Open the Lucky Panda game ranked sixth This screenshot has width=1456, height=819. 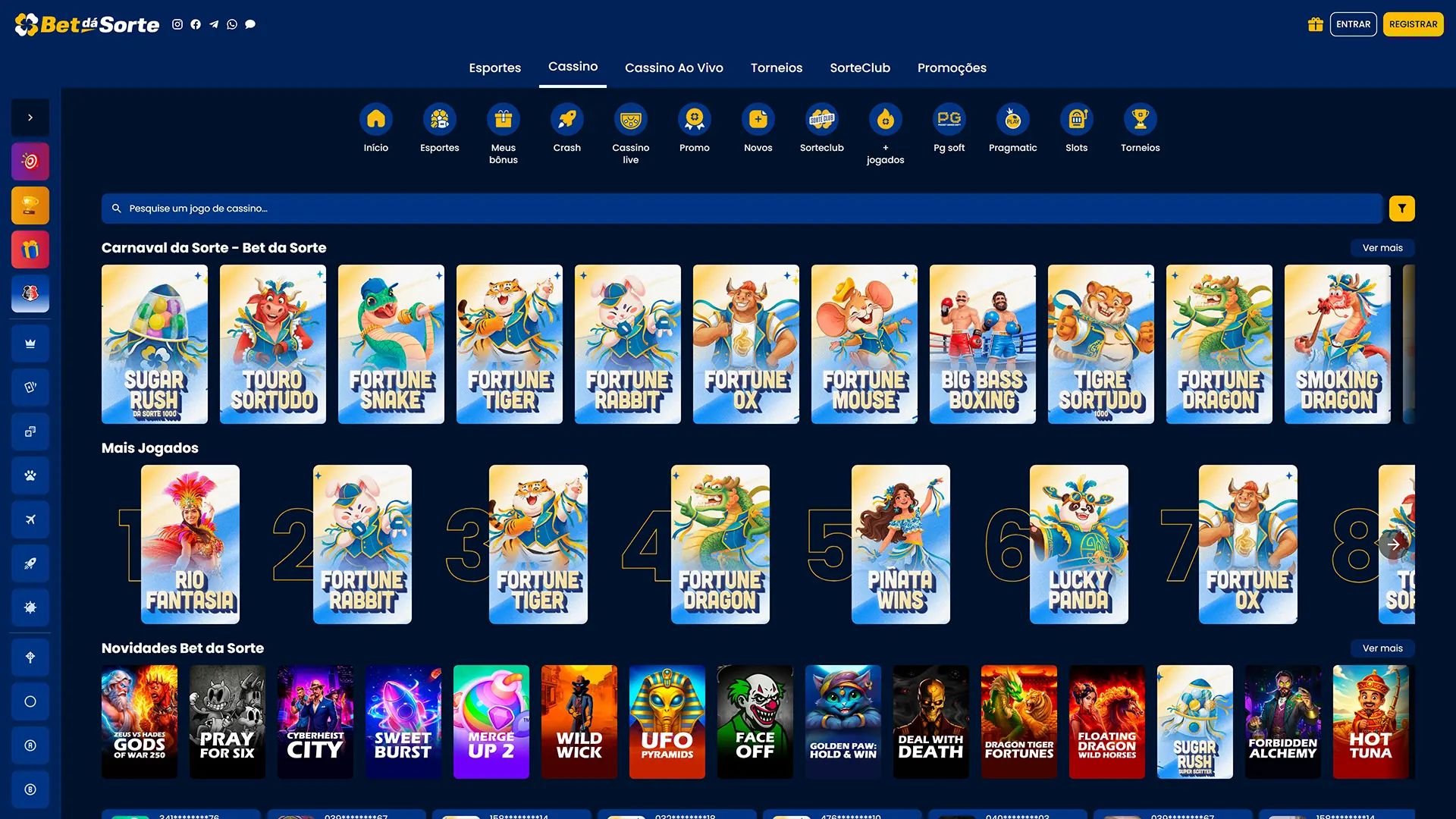(1079, 544)
